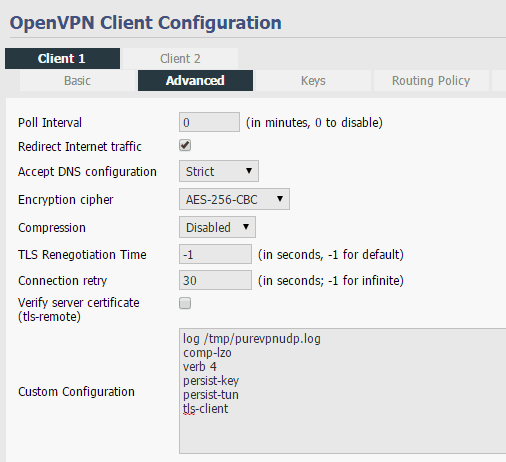Switch to the Client 2 tab
This screenshot has width=506, height=462.
tap(180, 58)
